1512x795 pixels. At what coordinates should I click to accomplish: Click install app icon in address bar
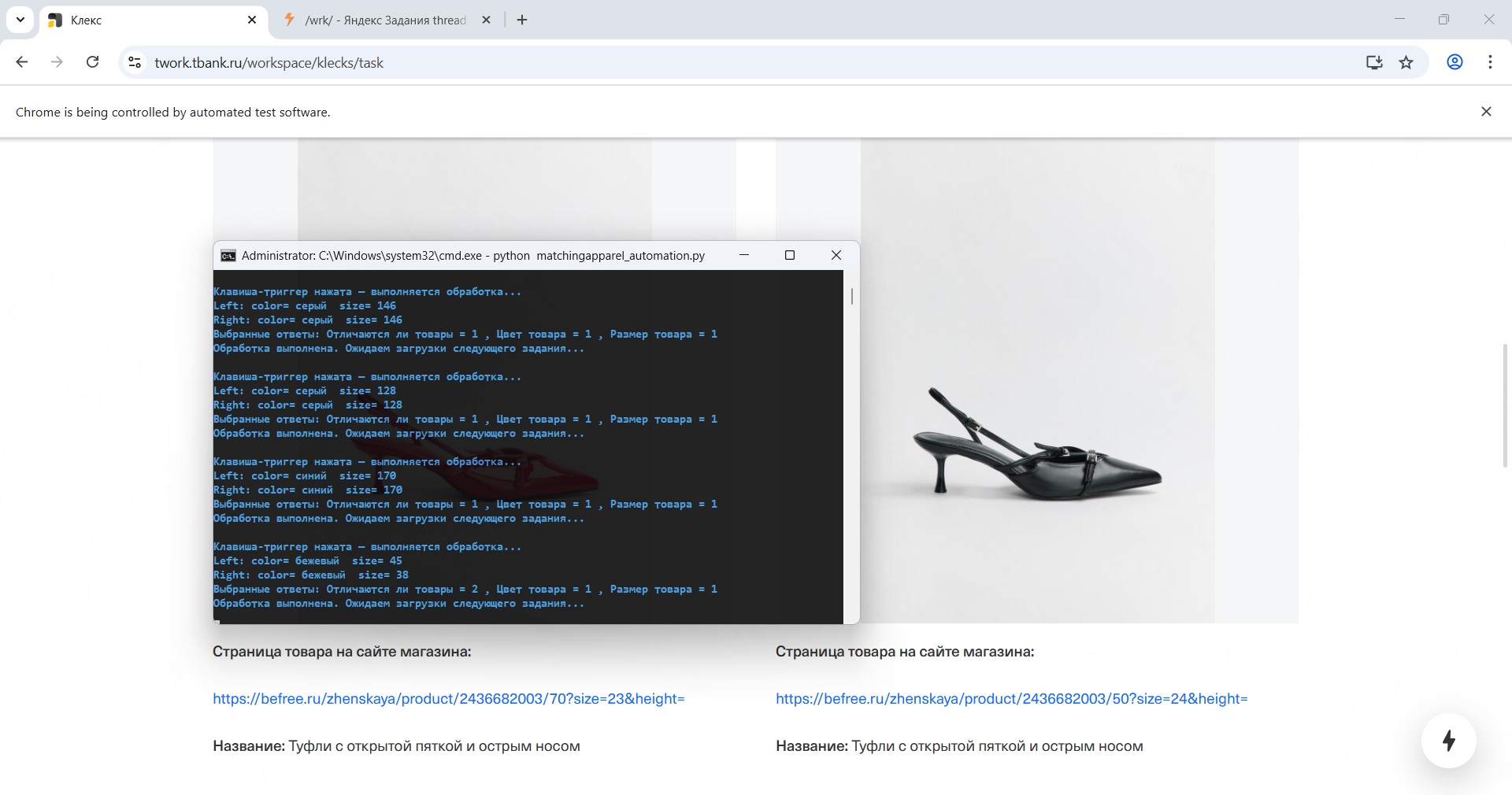[x=1374, y=62]
